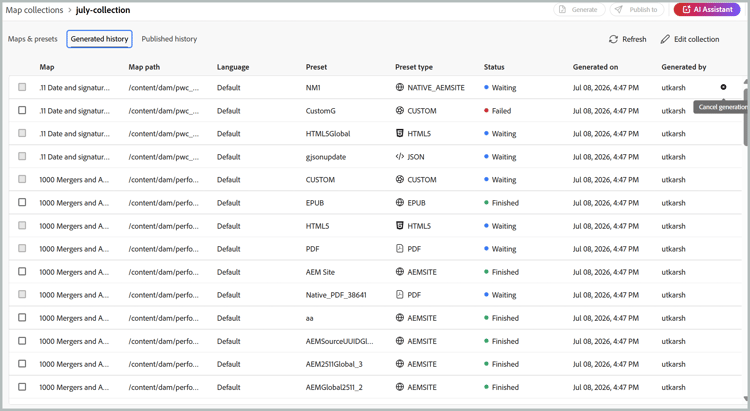Click the Generated by column header
This screenshot has height=411, width=750.
point(684,67)
